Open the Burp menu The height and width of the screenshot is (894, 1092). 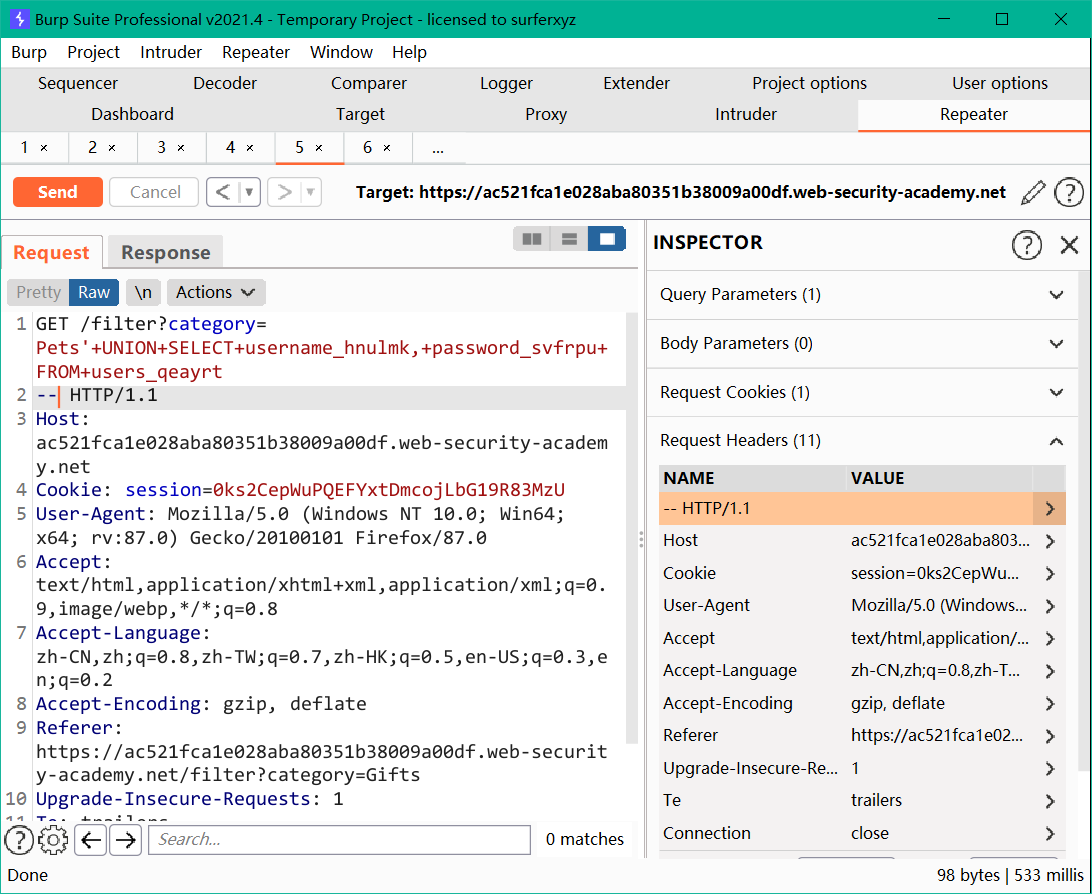[29, 52]
